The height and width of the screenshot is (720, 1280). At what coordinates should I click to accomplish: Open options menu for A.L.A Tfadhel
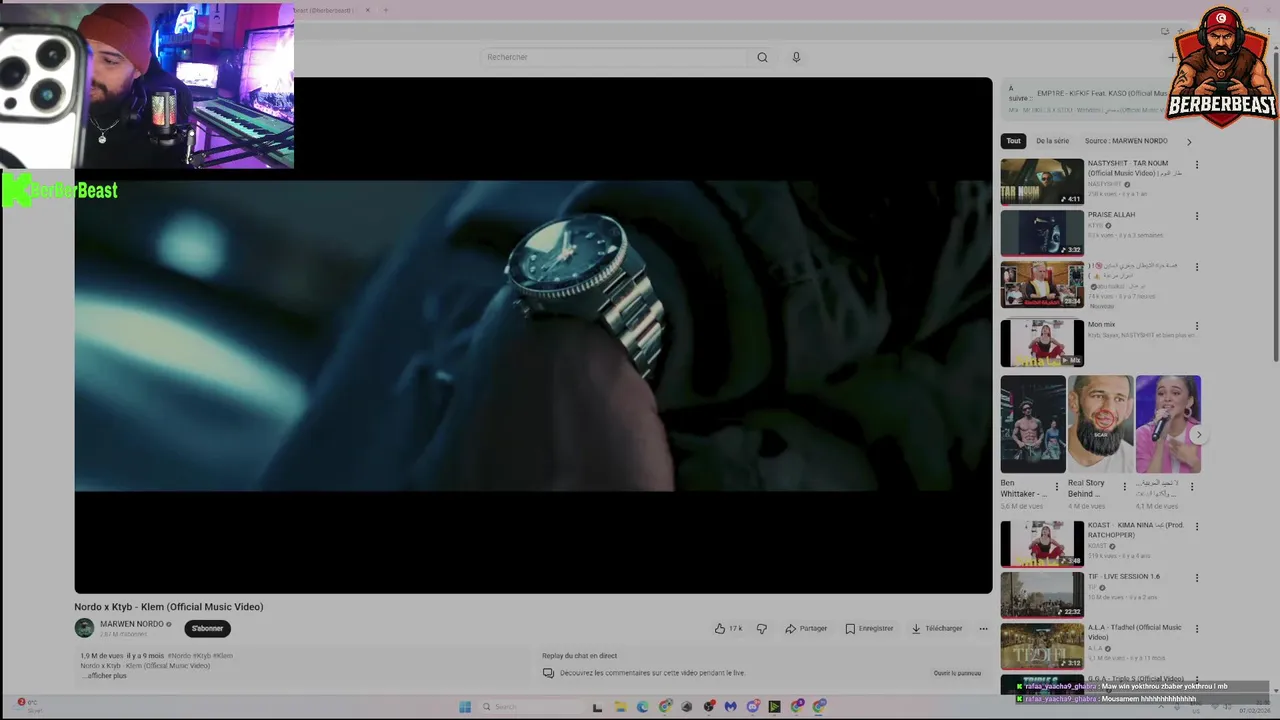click(x=1196, y=630)
